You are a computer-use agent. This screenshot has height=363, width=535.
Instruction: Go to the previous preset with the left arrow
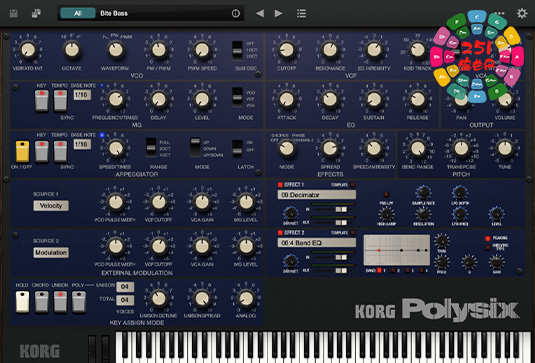click(x=260, y=13)
